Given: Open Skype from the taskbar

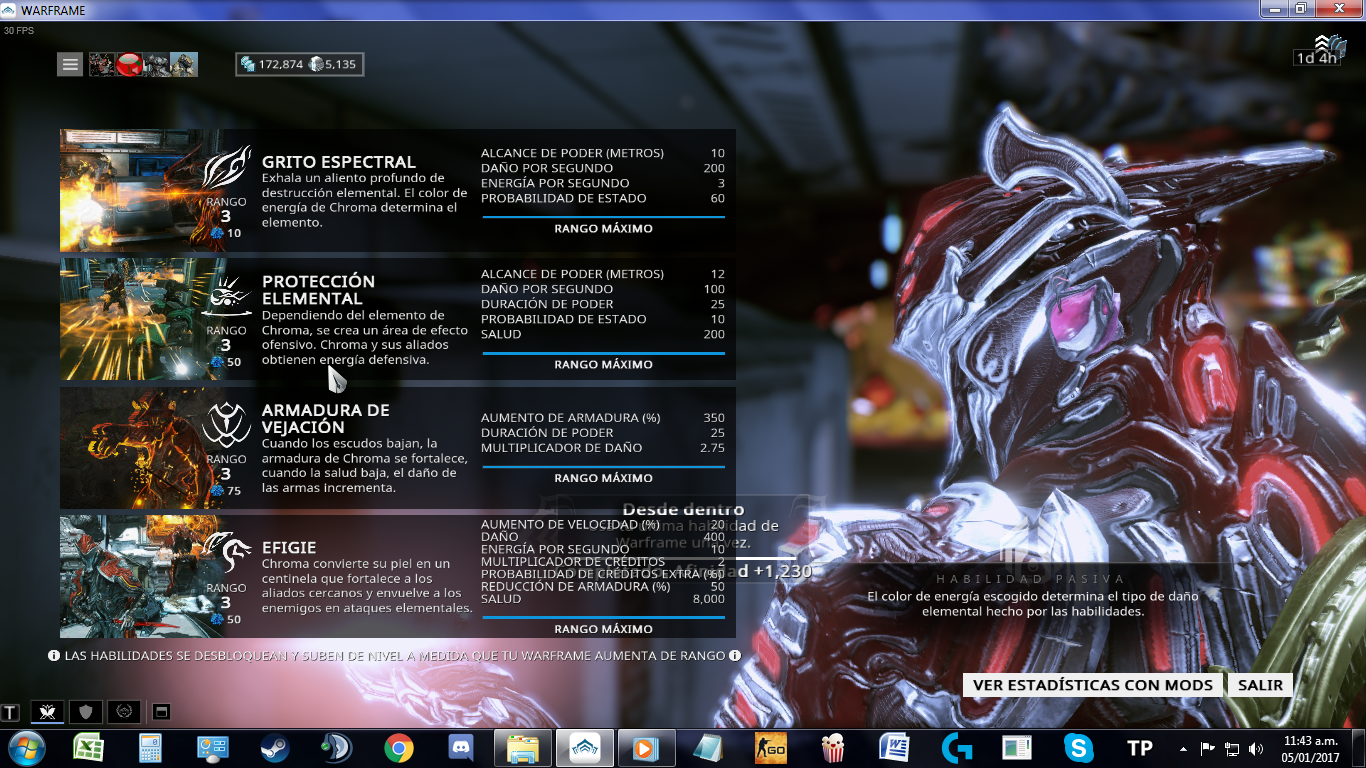Looking at the screenshot, I should (x=1079, y=748).
